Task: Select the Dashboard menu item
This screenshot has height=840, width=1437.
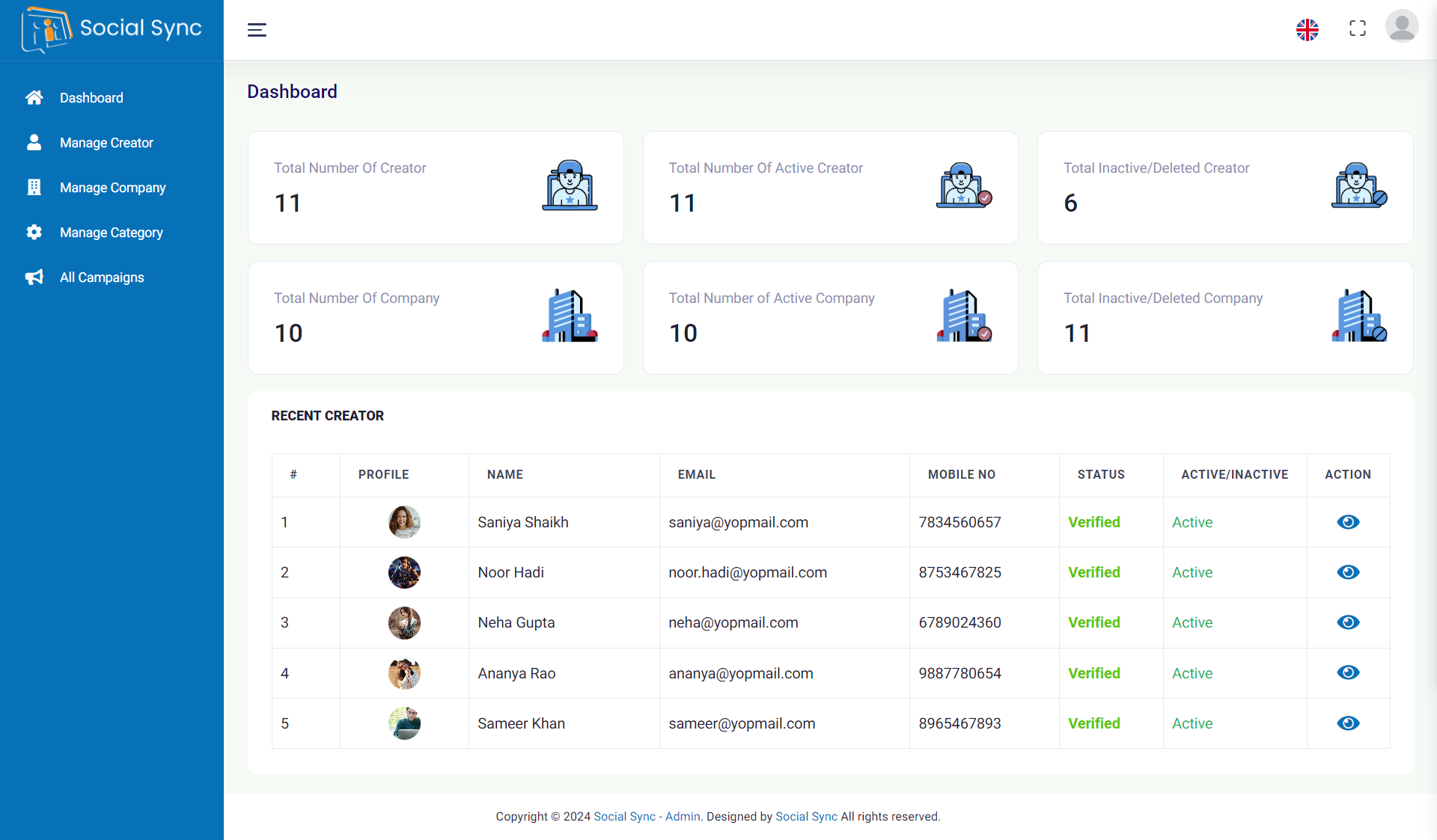Action: 91,97
